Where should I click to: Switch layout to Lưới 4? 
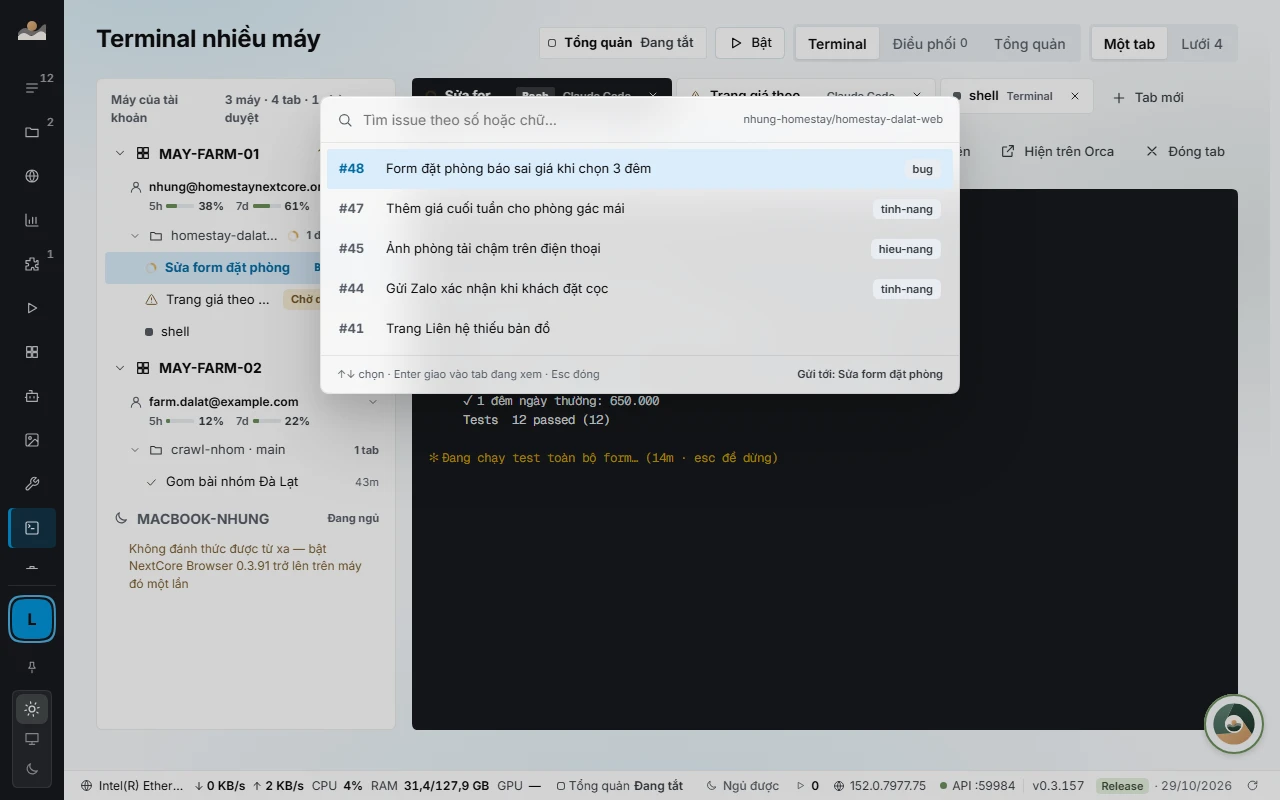tap(1202, 44)
